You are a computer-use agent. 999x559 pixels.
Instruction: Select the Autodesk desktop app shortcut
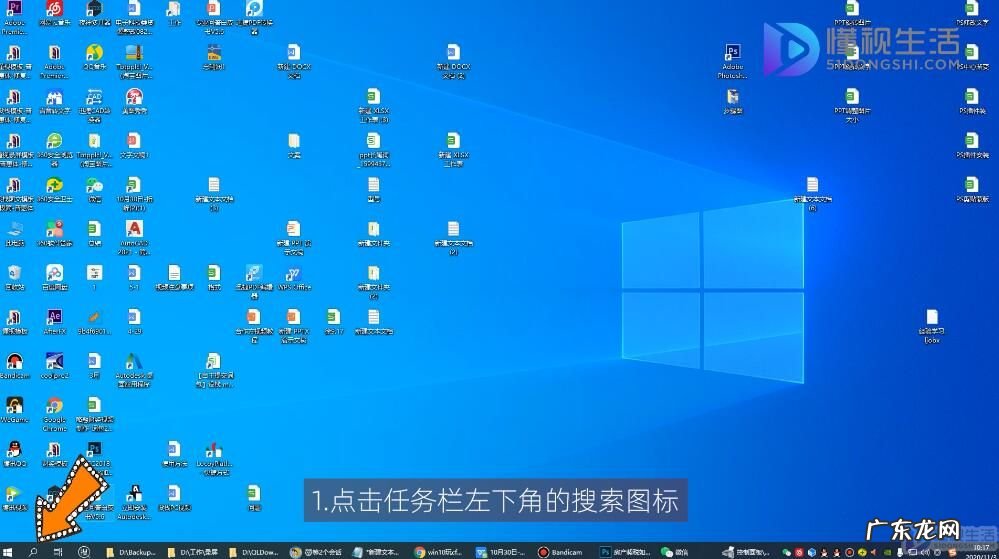(x=134, y=370)
